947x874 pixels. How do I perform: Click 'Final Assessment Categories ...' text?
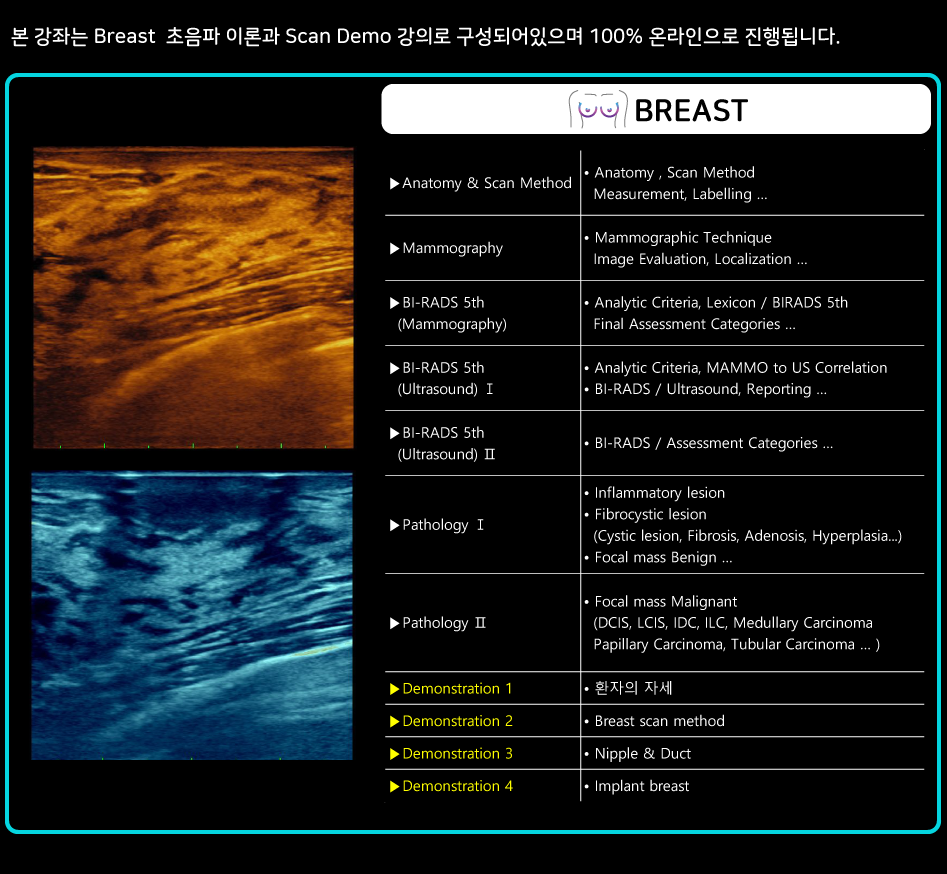click(695, 325)
